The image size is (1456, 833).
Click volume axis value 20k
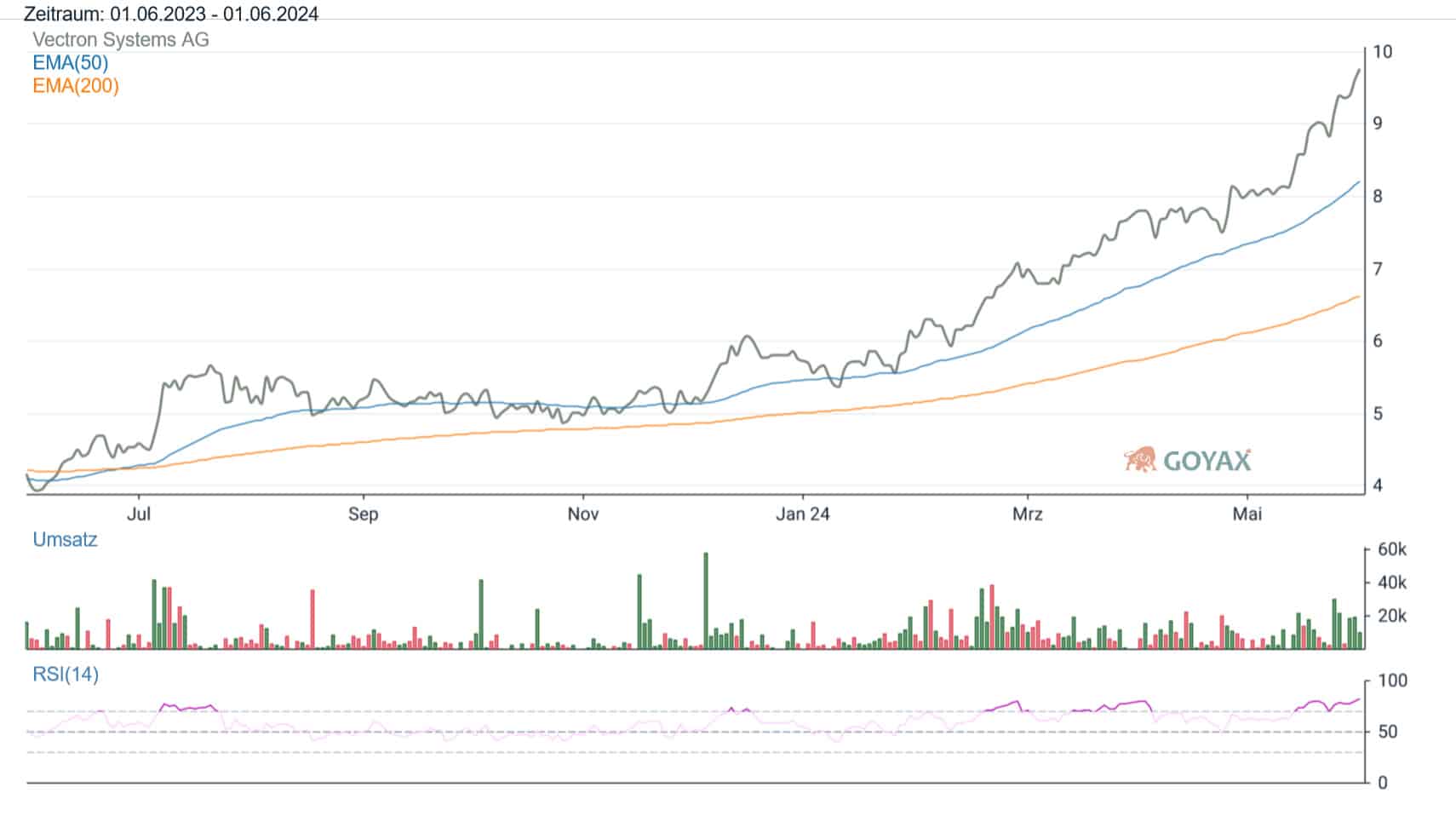click(x=1392, y=616)
